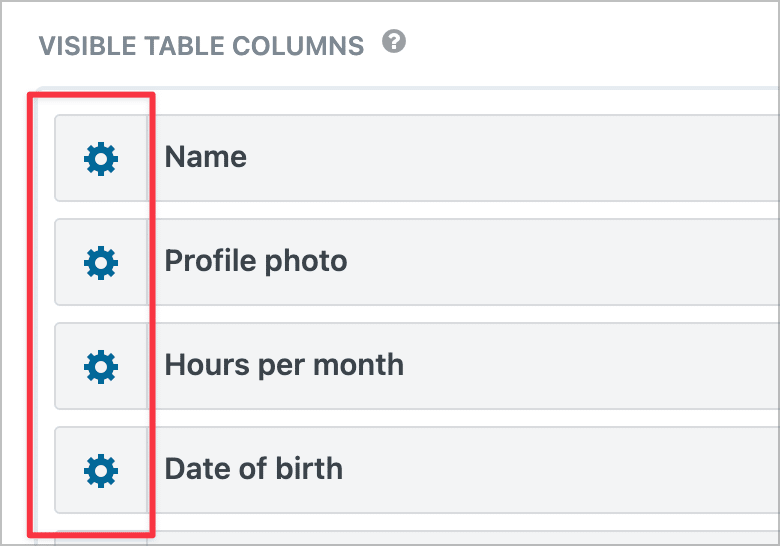
Task: Click the word VISIBLE in the heading
Action: click(x=88, y=46)
